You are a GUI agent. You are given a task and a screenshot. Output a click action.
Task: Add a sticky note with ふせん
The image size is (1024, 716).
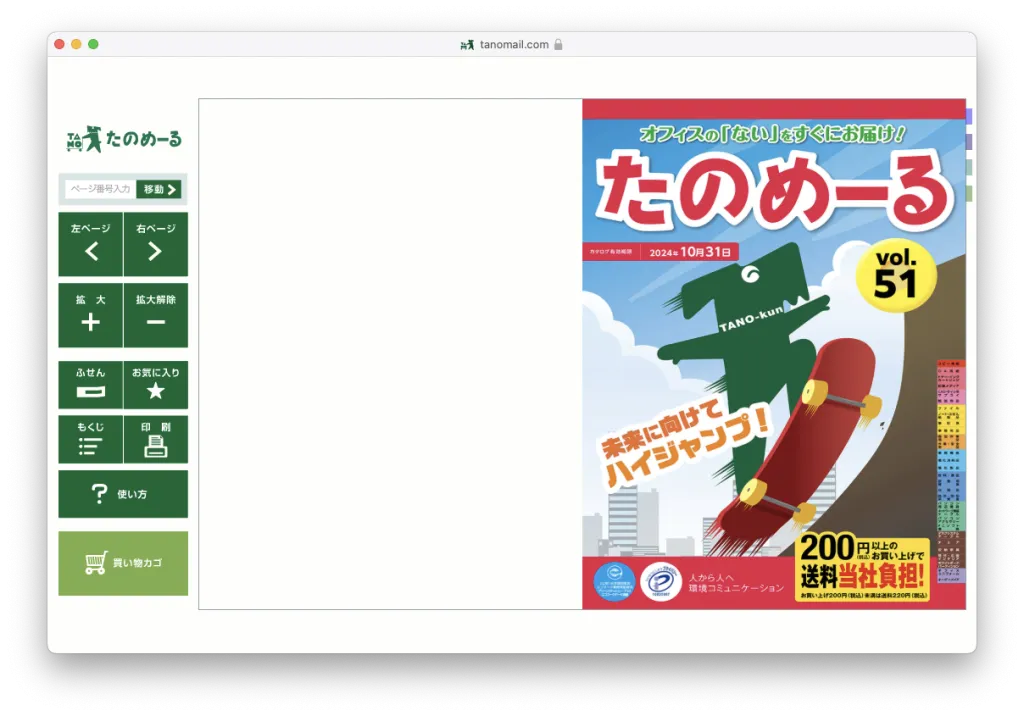click(x=90, y=384)
